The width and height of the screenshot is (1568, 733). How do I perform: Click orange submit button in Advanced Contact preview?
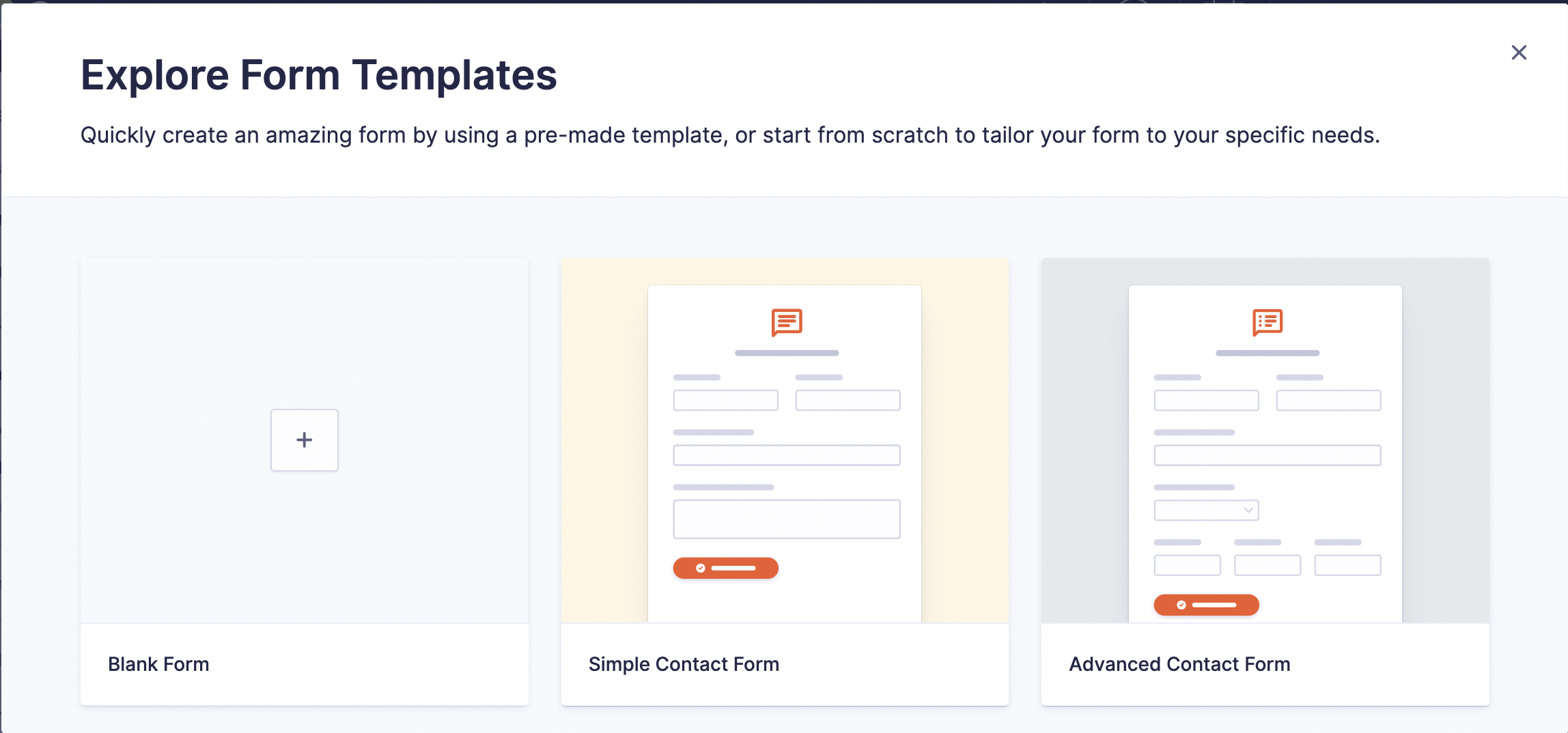[x=1206, y=605]
